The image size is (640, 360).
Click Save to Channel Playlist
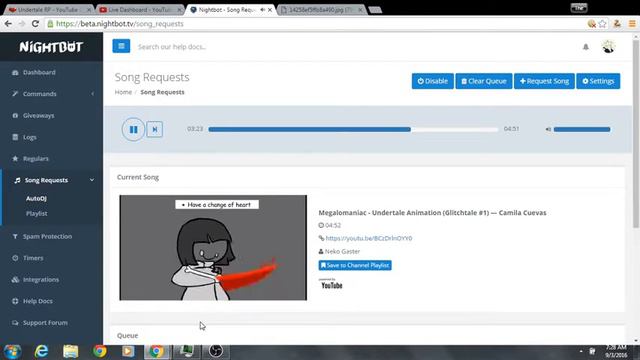355,265
